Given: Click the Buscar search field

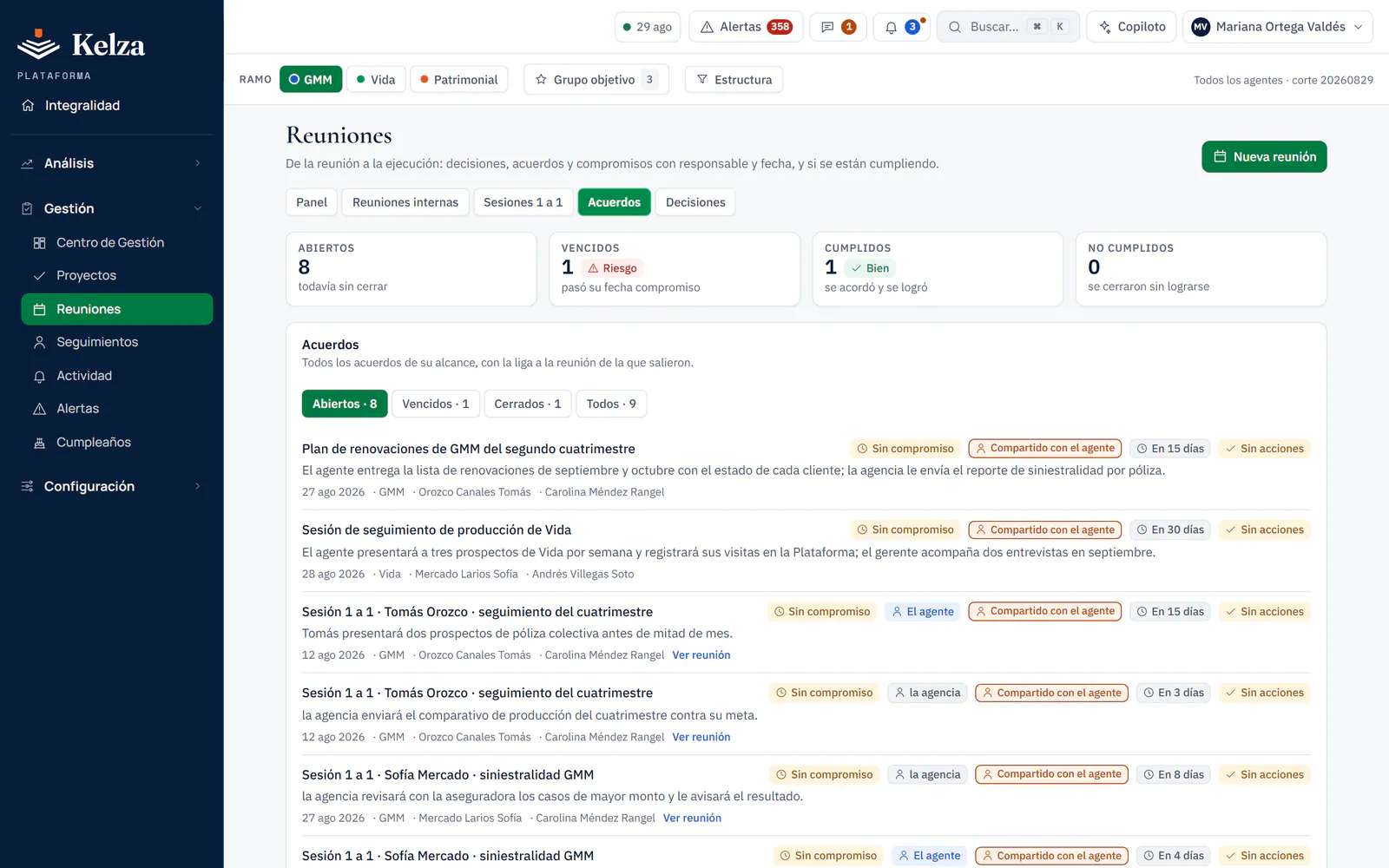Looking at the screenshot, I should 1008,27.
